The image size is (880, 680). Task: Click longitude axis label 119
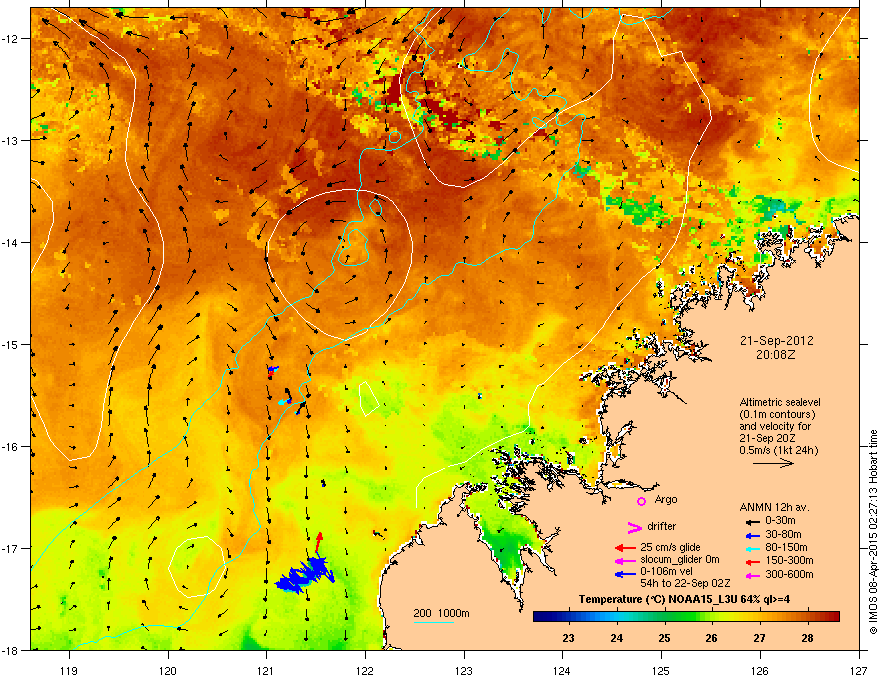click(x=69, y=670)
